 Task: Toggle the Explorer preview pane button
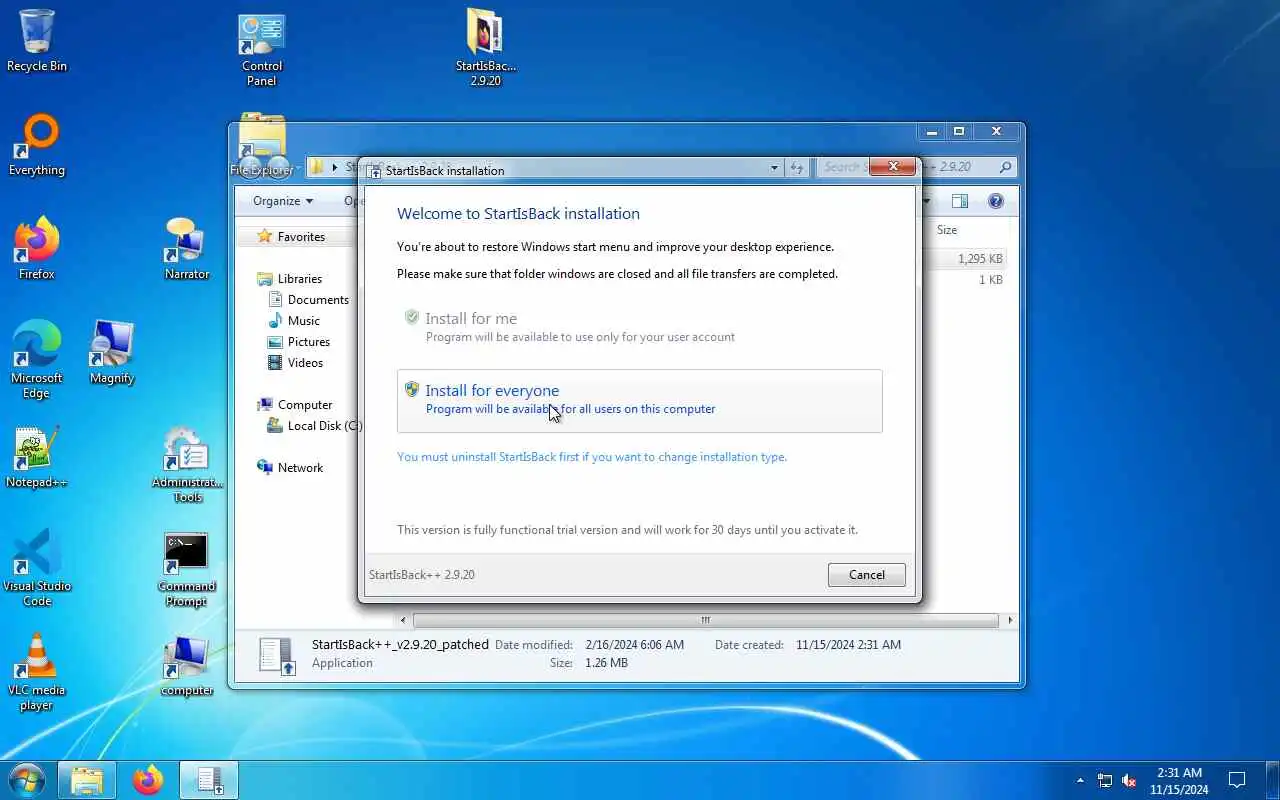[960, 201]
